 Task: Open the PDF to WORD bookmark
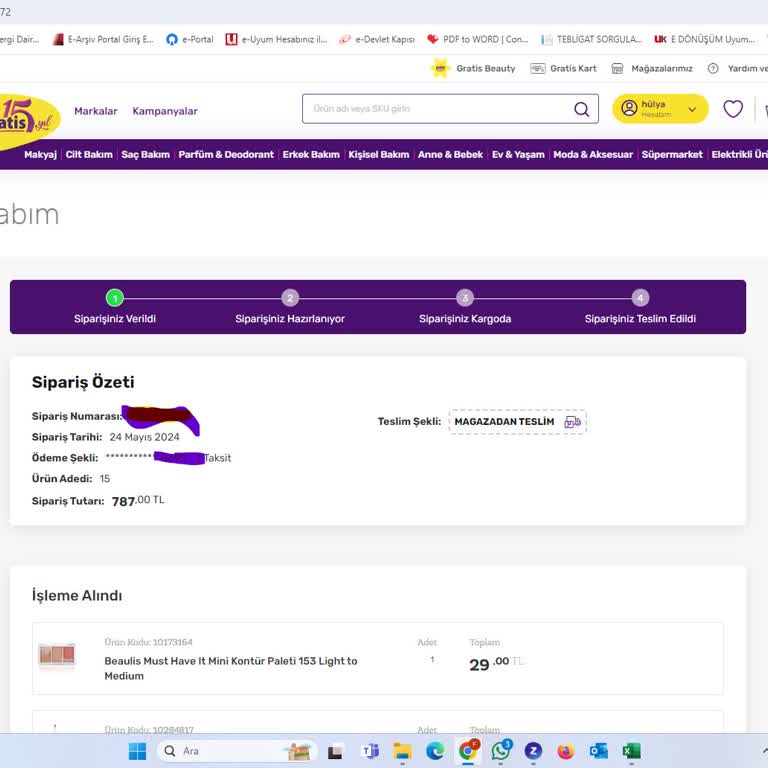(478, 39)
